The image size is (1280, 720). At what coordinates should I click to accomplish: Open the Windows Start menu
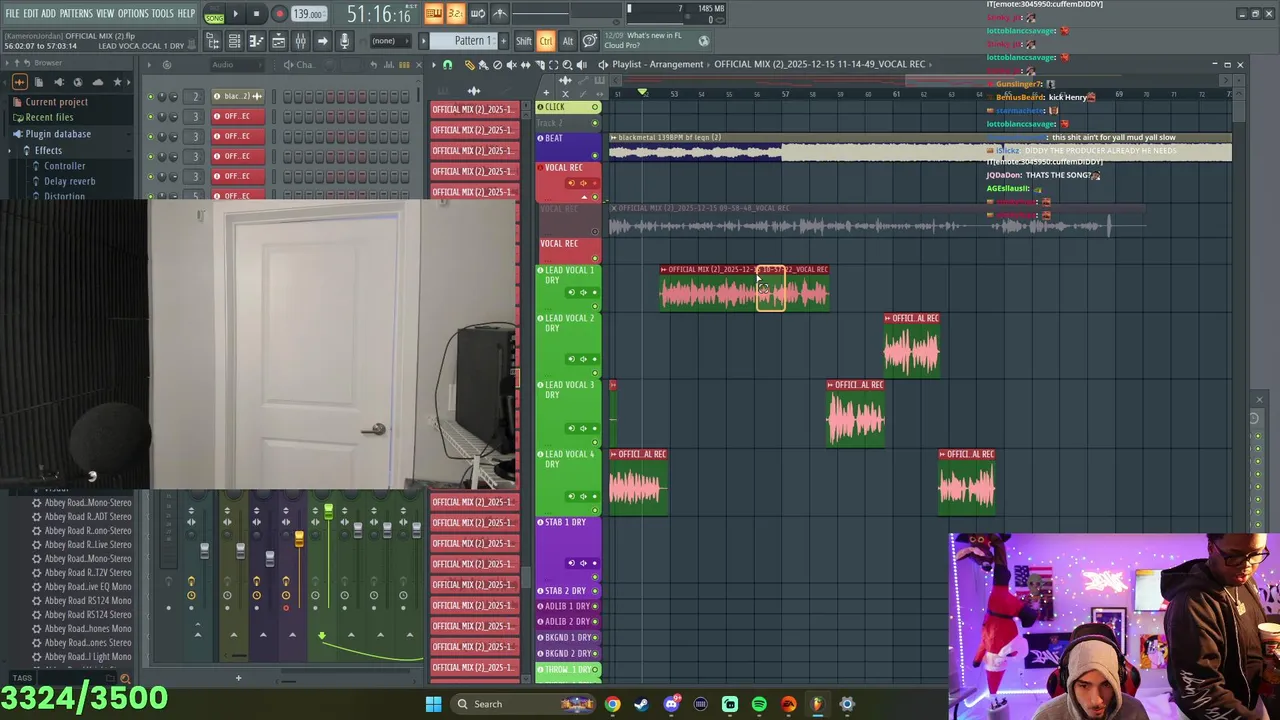[433, 704]
